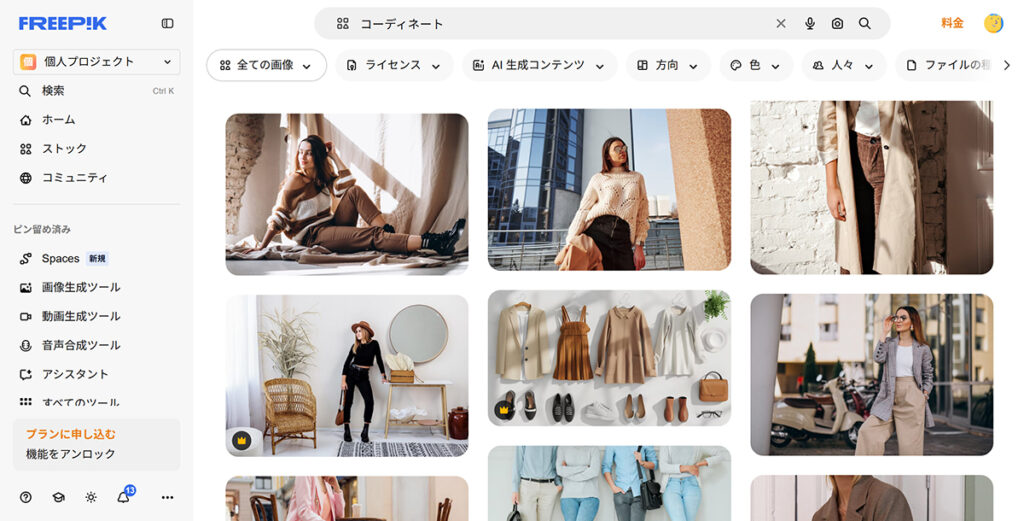This screenshot has height=521, width=1024.
Task: Open the user avatar menu
Action: pos(993,24)
